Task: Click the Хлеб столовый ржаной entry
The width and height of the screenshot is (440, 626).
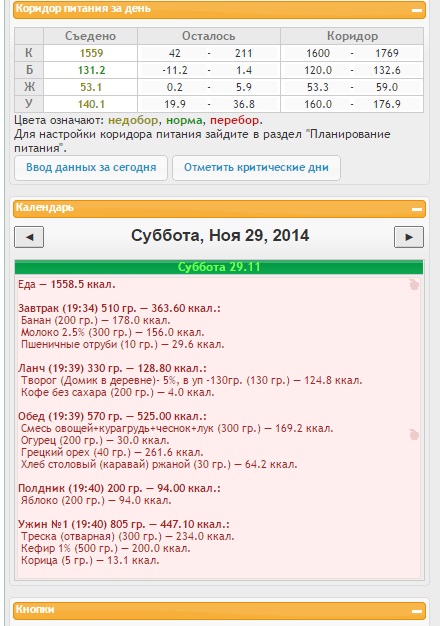Action: point(159,465)
